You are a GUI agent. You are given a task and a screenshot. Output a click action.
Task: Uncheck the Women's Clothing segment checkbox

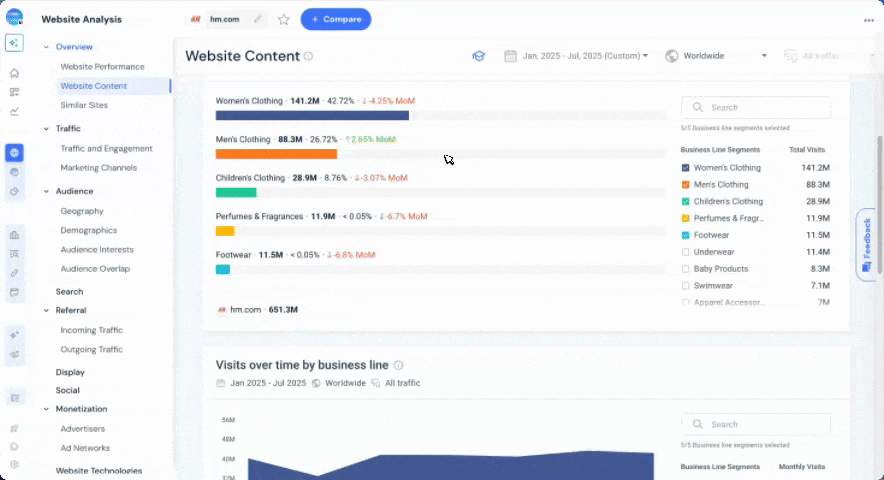pos(685,168)
